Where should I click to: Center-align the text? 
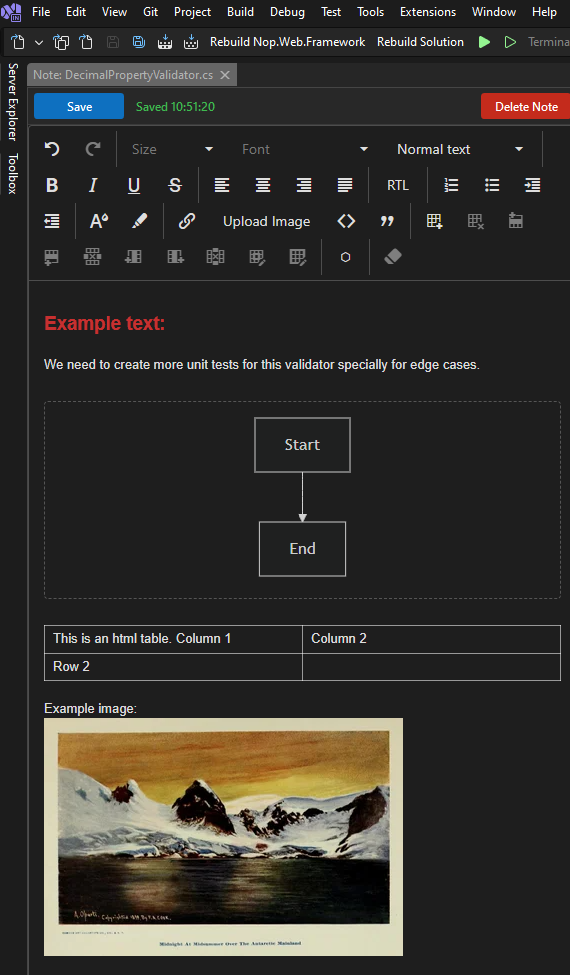pyautogui.click(x=263, y=185)
